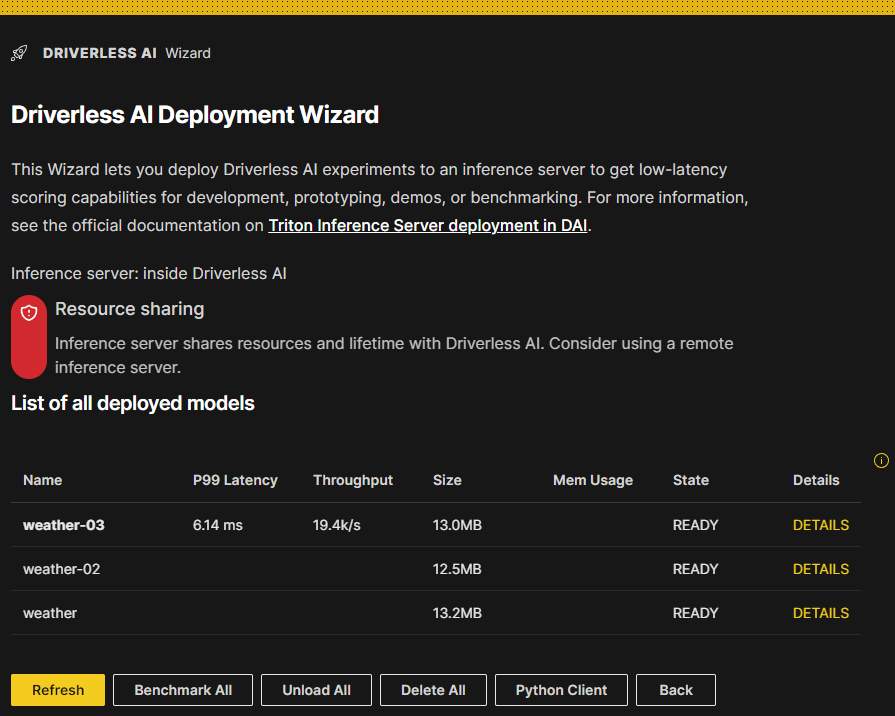Open the Triton Inference Server deployment documentation link
Viewport: 895px width, 716px height.
(x=427, y=225)
